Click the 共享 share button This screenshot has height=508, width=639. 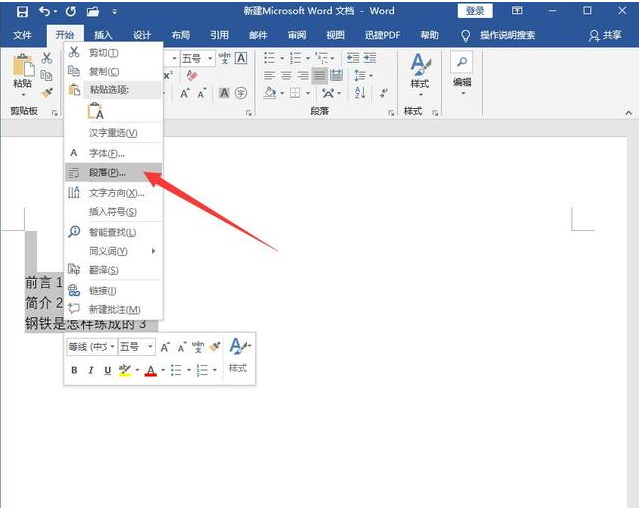tap(607, 35)
